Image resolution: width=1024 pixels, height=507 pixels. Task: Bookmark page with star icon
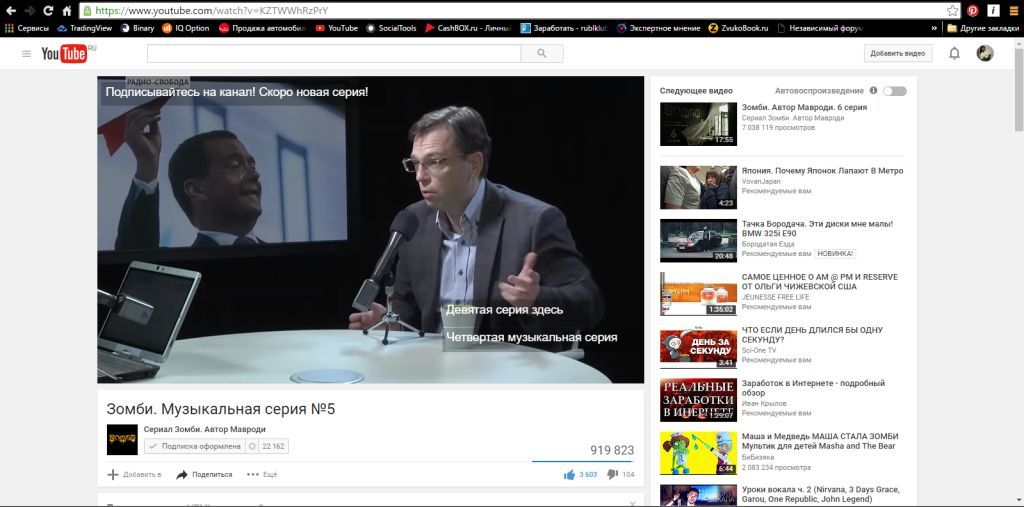tap(953, 10)
